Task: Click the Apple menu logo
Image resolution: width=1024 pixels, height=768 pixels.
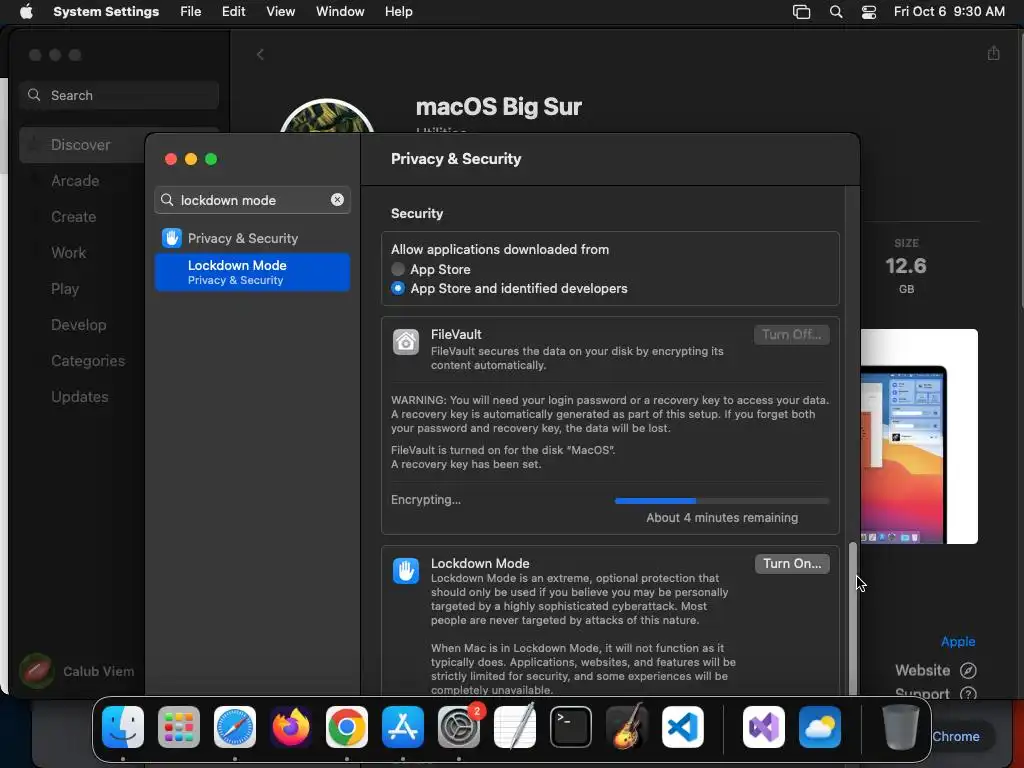Action: coord(26,11)
